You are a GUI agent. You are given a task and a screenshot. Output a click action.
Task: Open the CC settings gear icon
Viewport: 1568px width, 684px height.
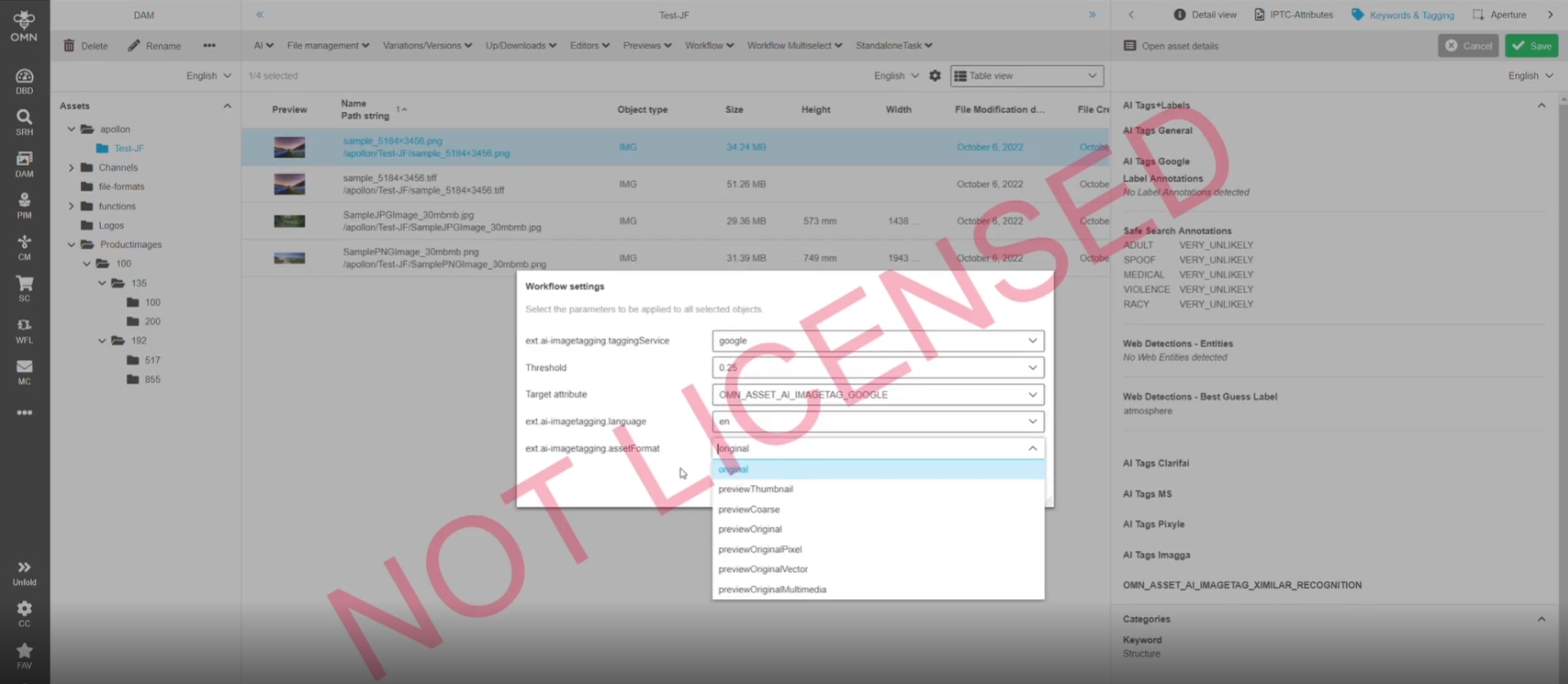[24, 613]
